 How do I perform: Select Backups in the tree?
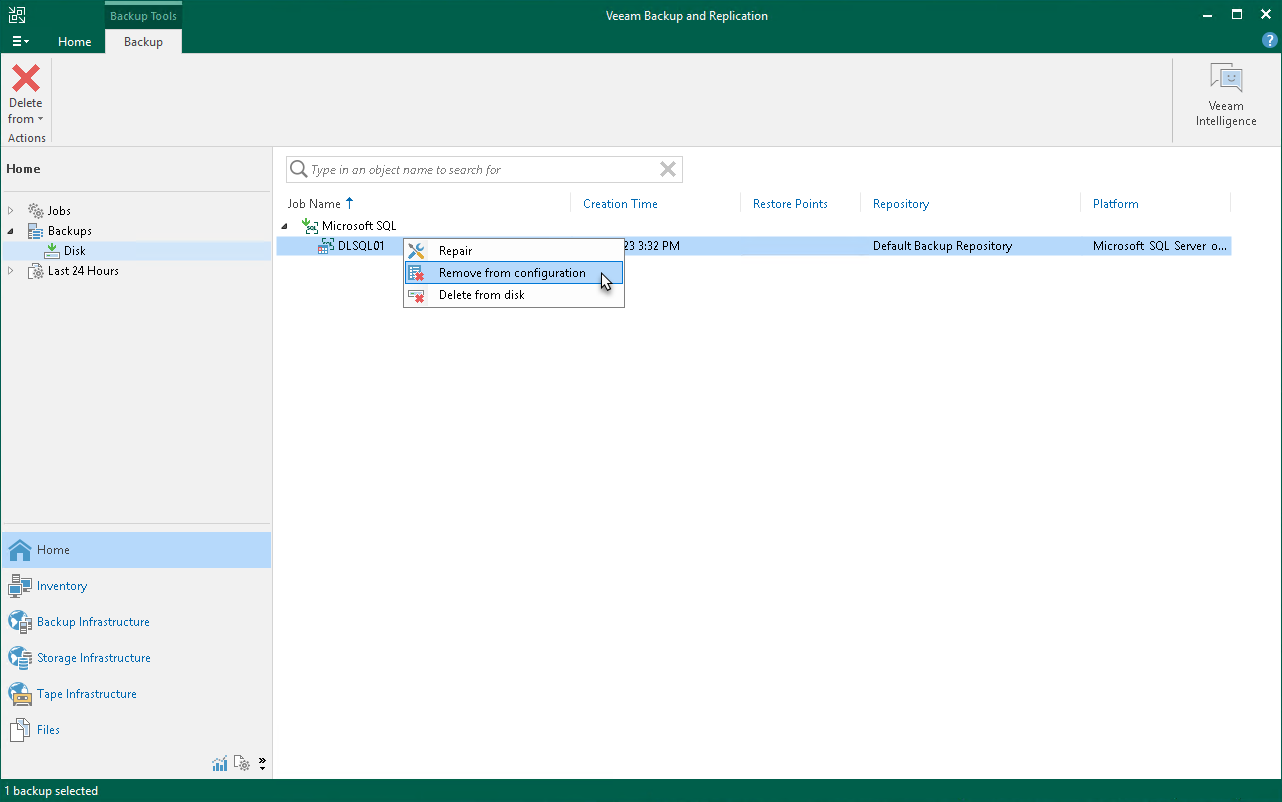point(70,231)
